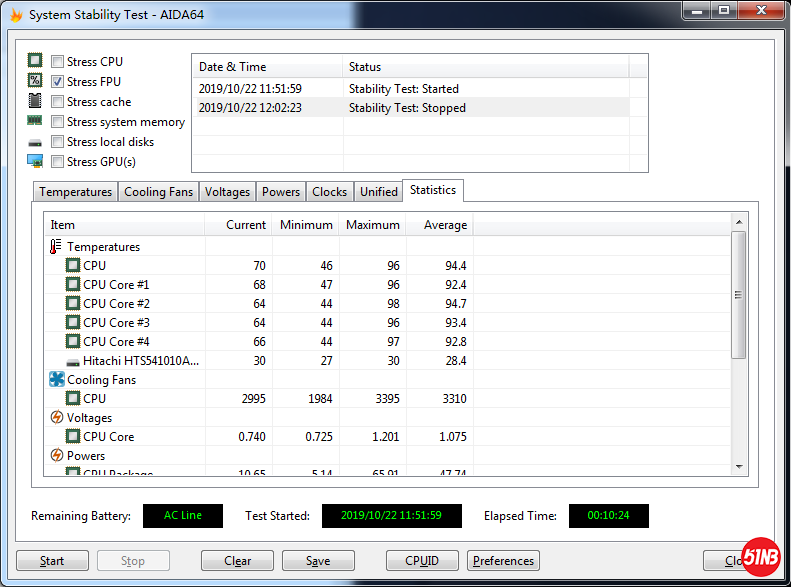The height and width of the screenshot is (587, 791).
Task: Enable the Stress CPU checkbox
Action: click(58, 62)
